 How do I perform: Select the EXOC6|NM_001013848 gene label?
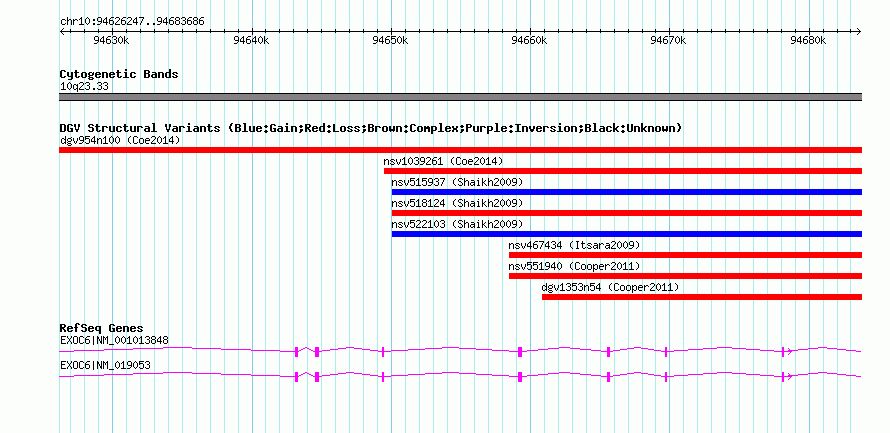pyautogui.click(x=114, y=340)
